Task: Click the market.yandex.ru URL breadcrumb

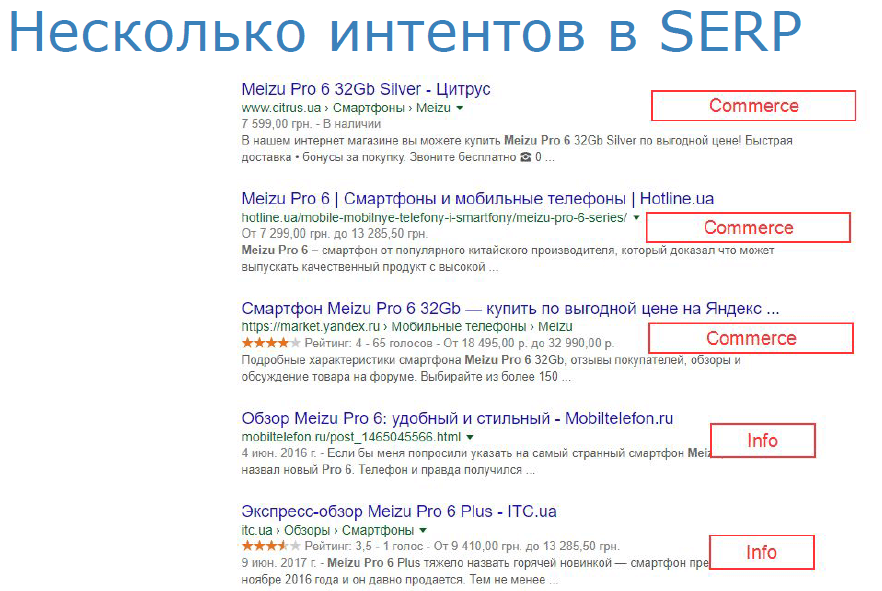Action: point(310,326)
